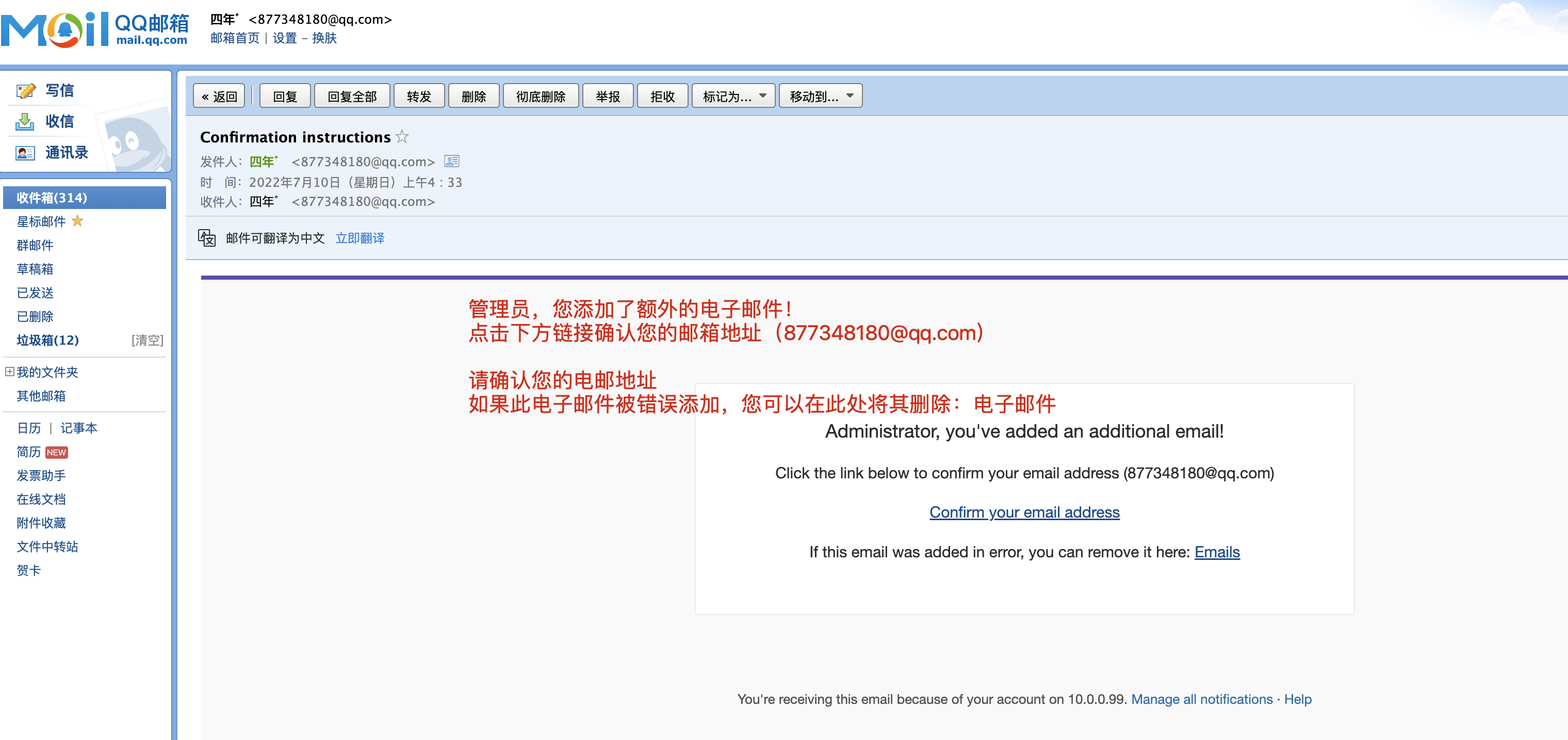Click the NEW badge next to 简历
The height and width of the screenshot is (740, 1568).
tap(56, 453)
